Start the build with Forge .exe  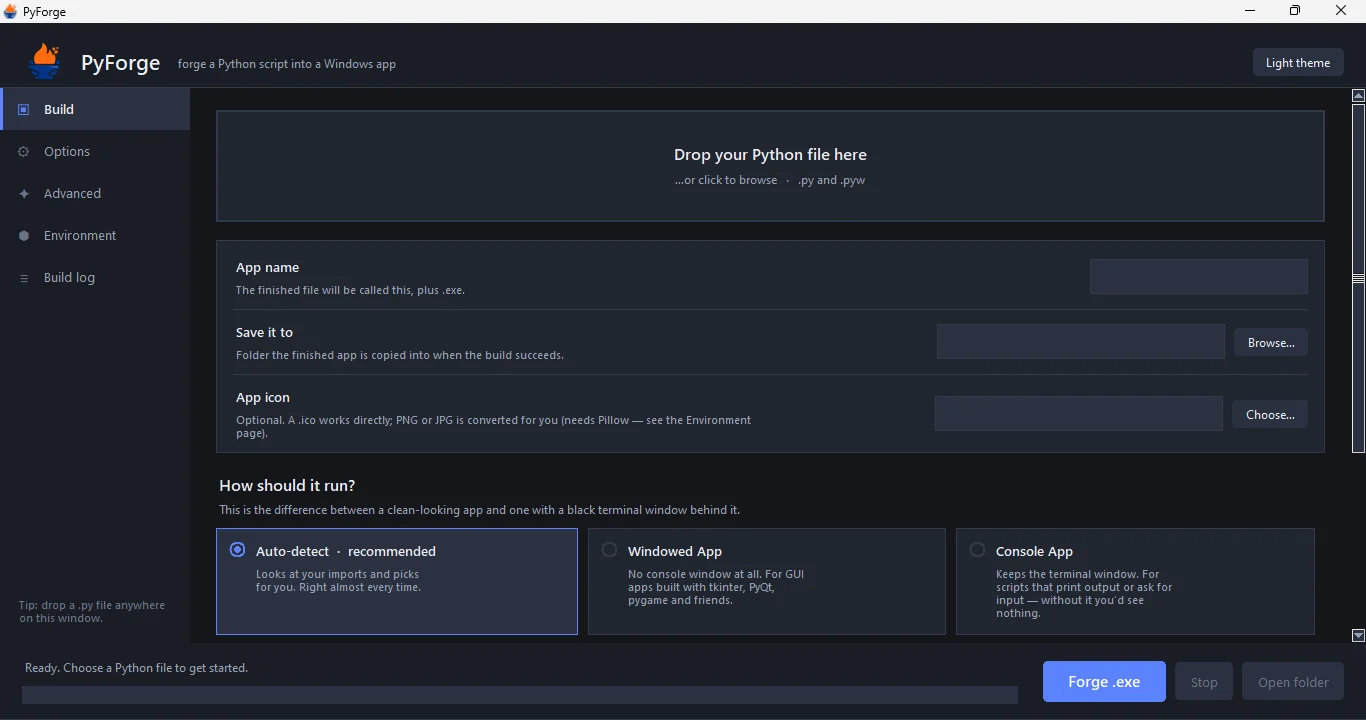tap(1104, 682)
